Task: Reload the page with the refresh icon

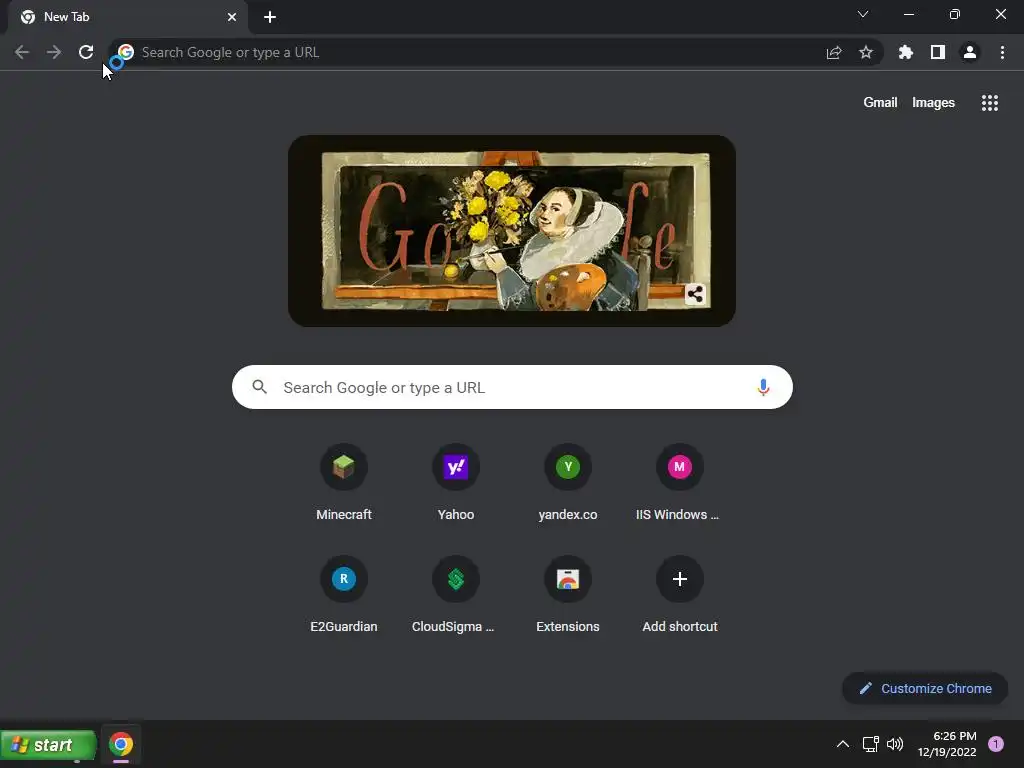Action: click(x=86, y=52)
